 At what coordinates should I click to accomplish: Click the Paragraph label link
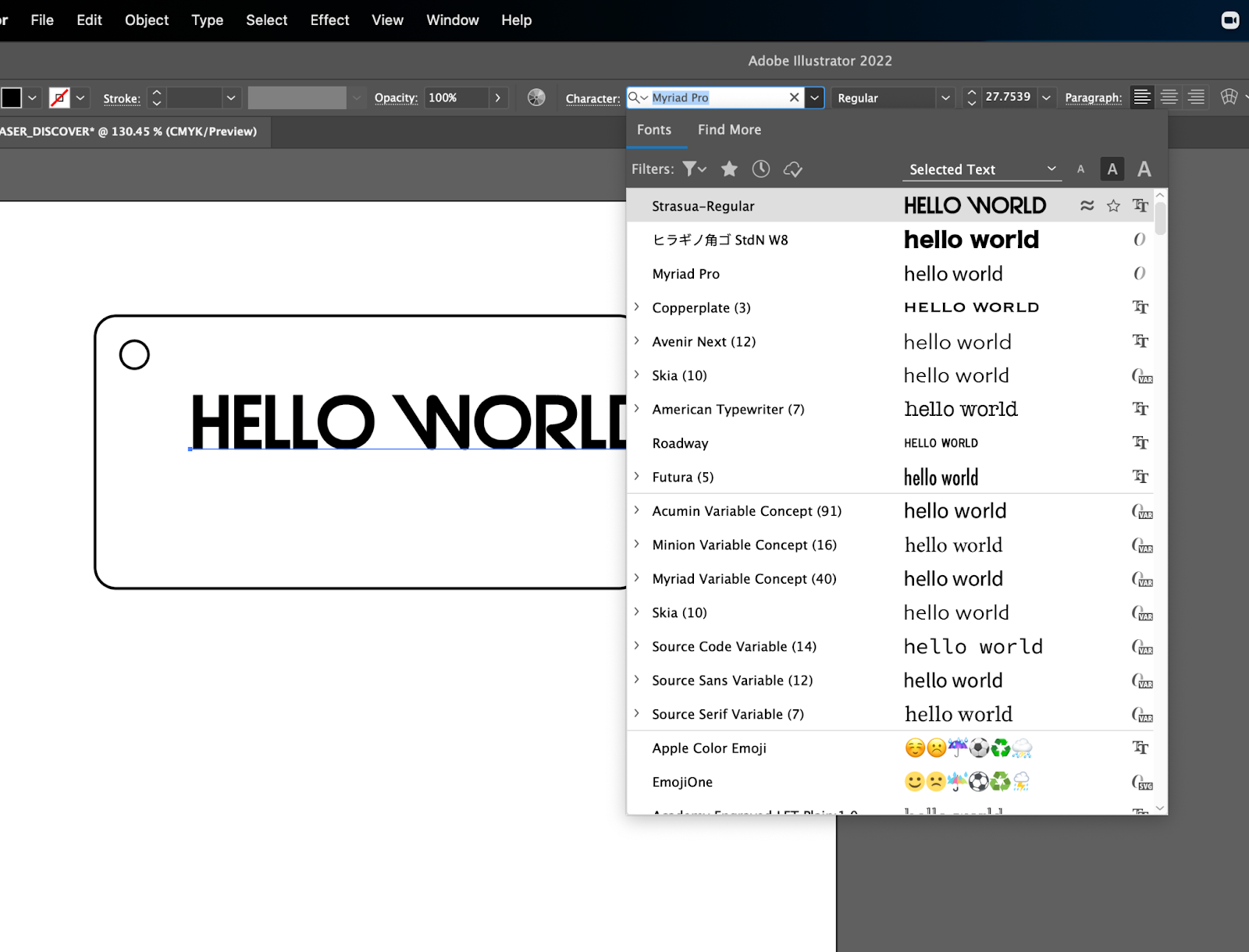pos(1093,98)
